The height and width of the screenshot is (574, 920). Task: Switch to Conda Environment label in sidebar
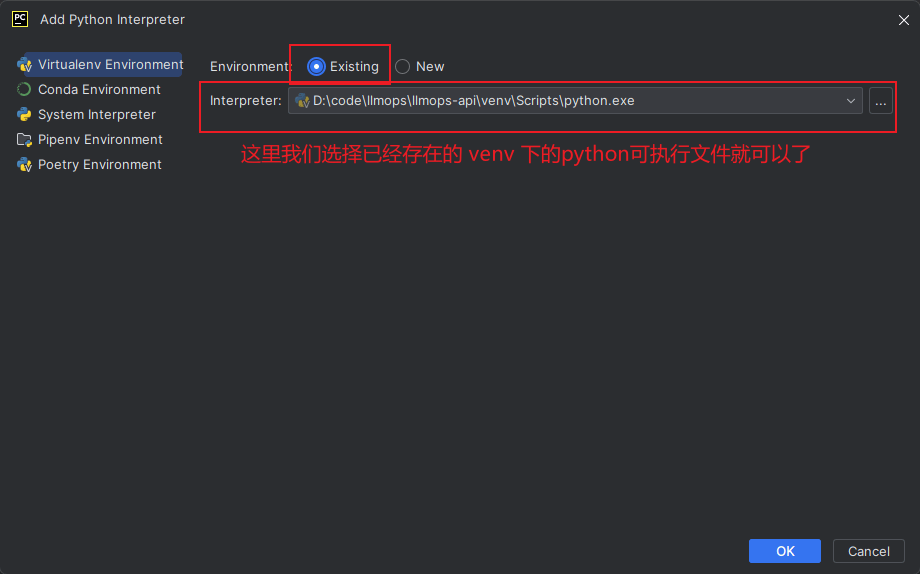tap(99, 89)
